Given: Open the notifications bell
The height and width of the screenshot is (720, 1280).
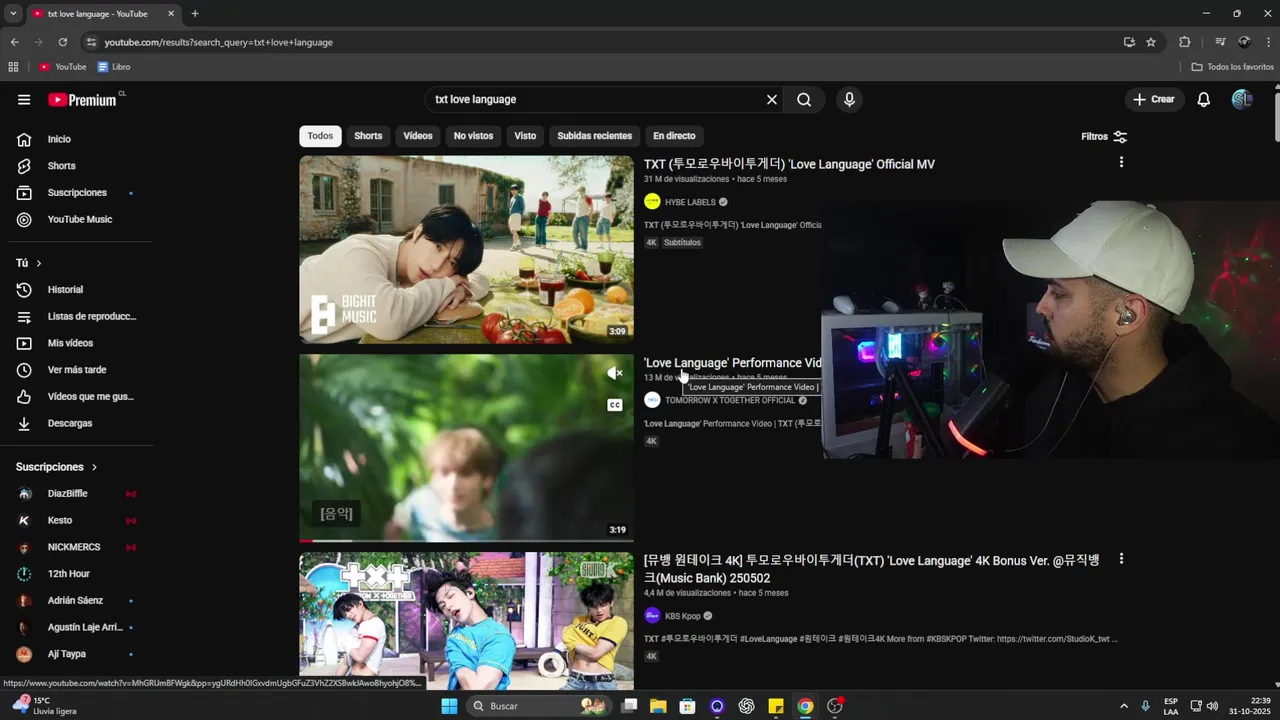Looking at the screenshot, I should [1204, 100].
